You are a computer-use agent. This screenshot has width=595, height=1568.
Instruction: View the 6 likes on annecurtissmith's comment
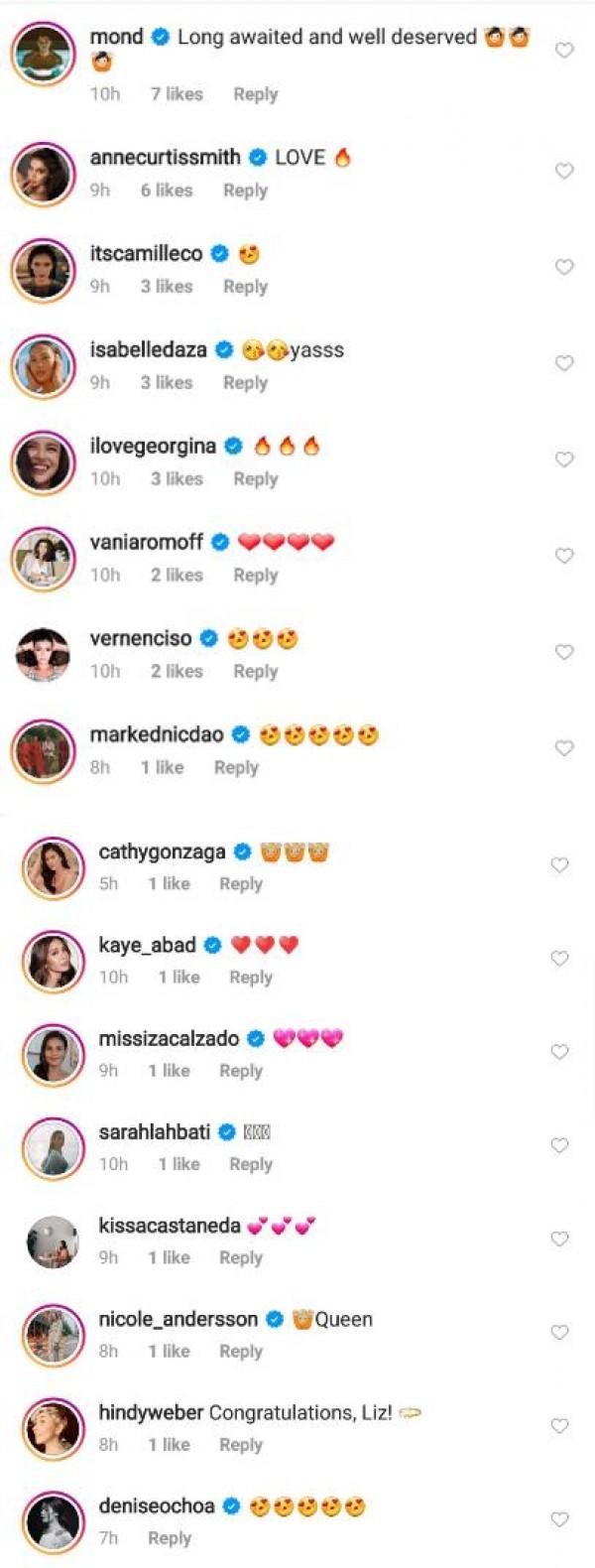[167, 191]
